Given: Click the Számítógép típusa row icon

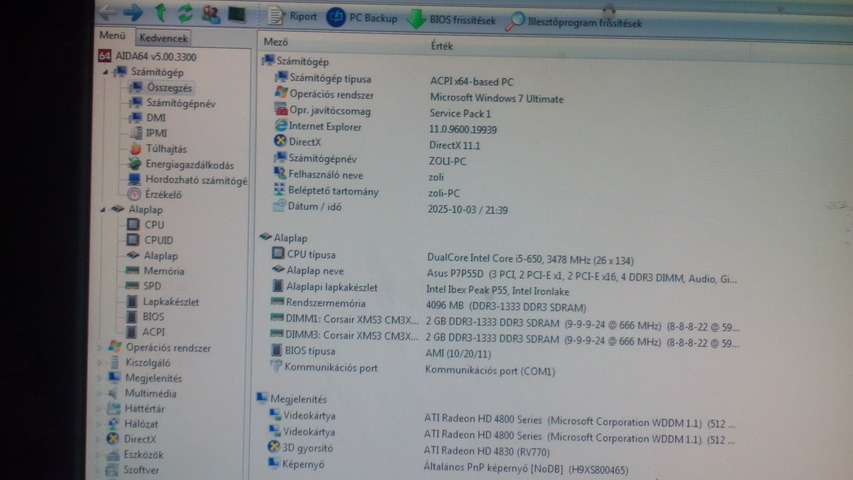Looking at the screenshot, I should tap(281, 77).
